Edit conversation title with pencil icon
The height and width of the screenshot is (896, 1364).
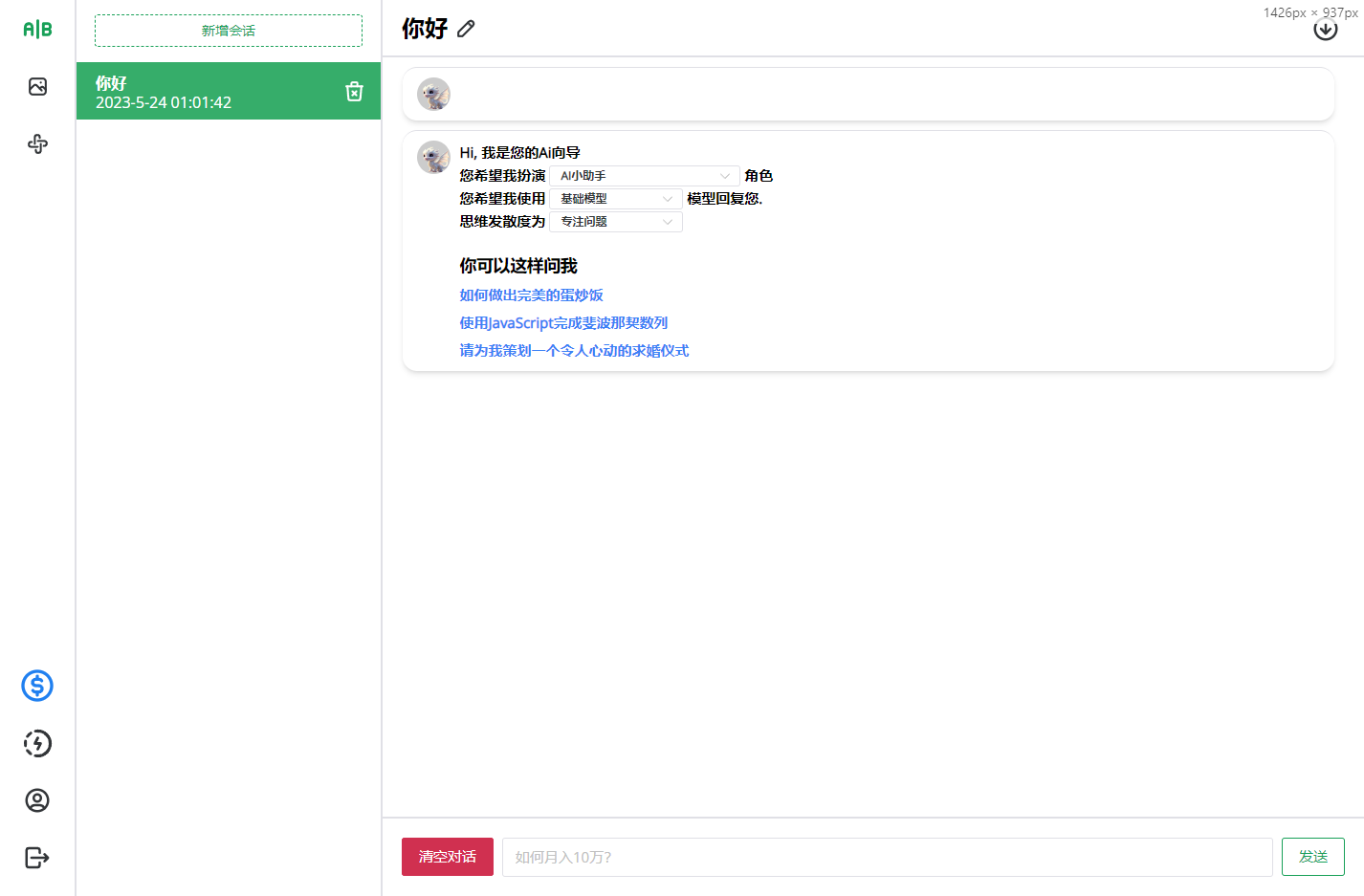tap(466, 29)
